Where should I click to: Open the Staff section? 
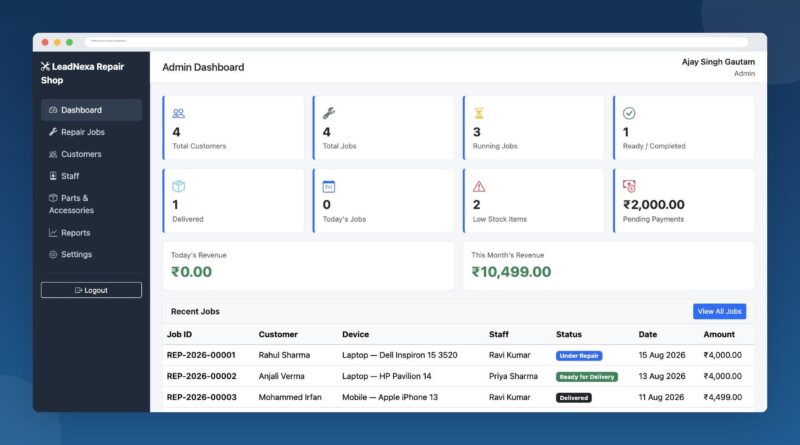point(91,176)
